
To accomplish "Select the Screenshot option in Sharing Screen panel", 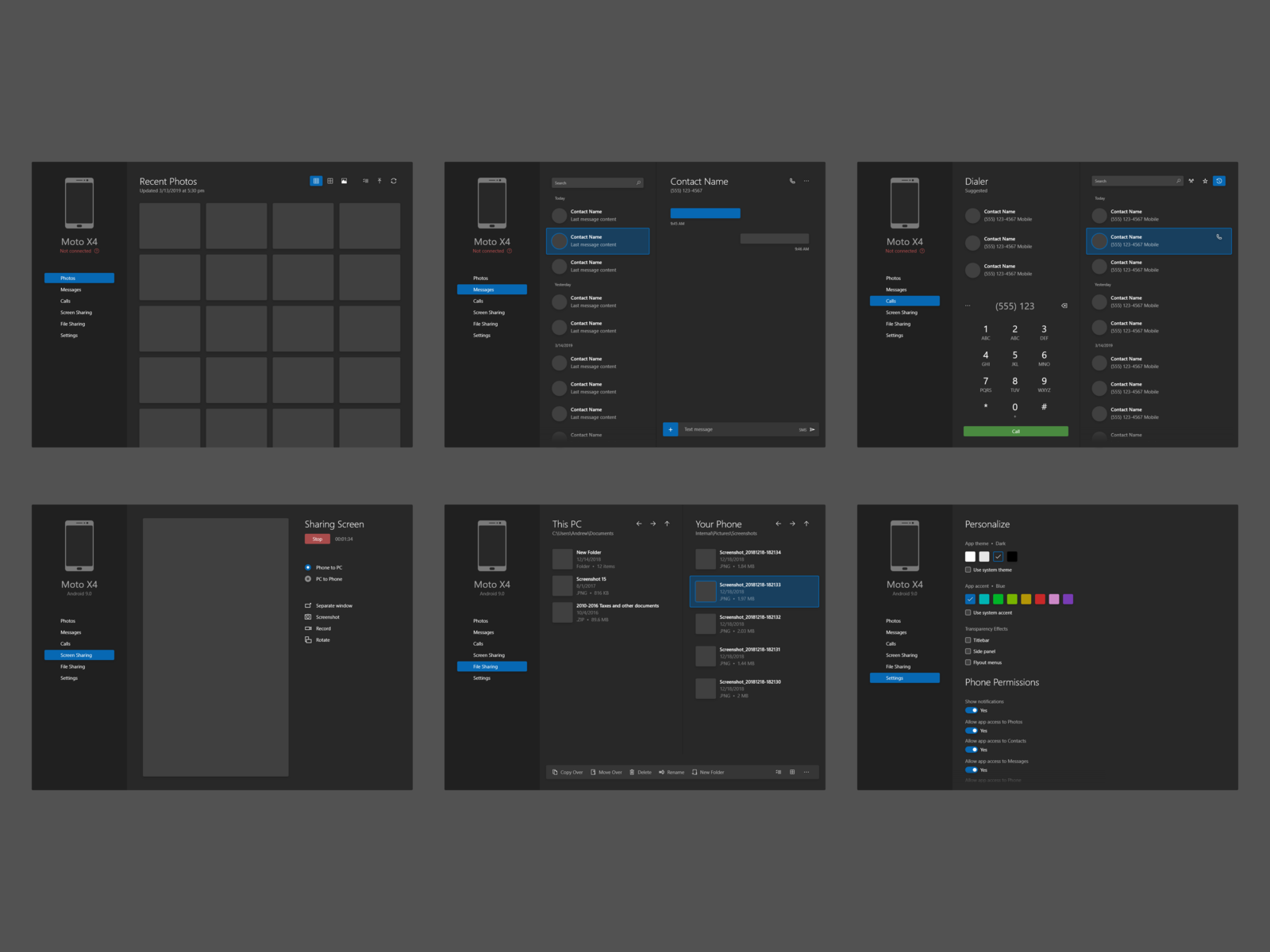I will (326, 617).
